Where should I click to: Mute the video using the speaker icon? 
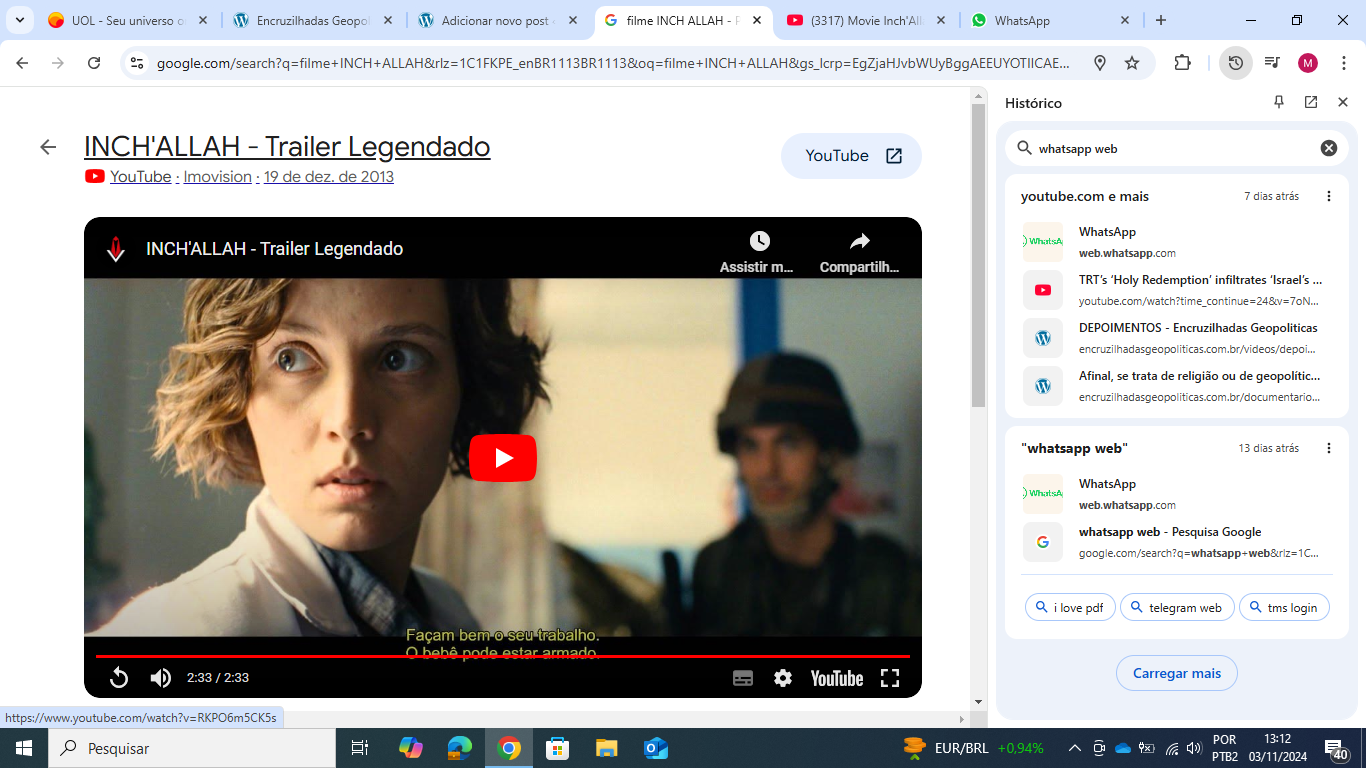click(x=161, y=678)
